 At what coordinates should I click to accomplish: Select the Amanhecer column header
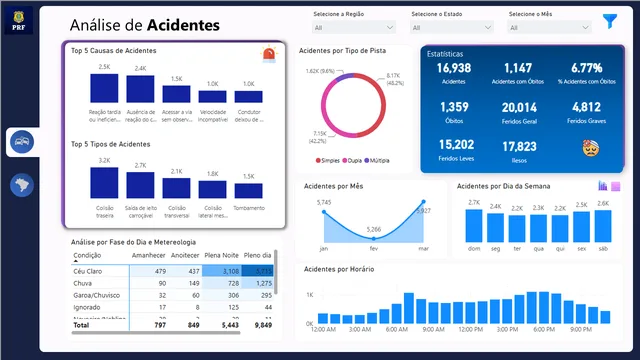tap(148, 256)
